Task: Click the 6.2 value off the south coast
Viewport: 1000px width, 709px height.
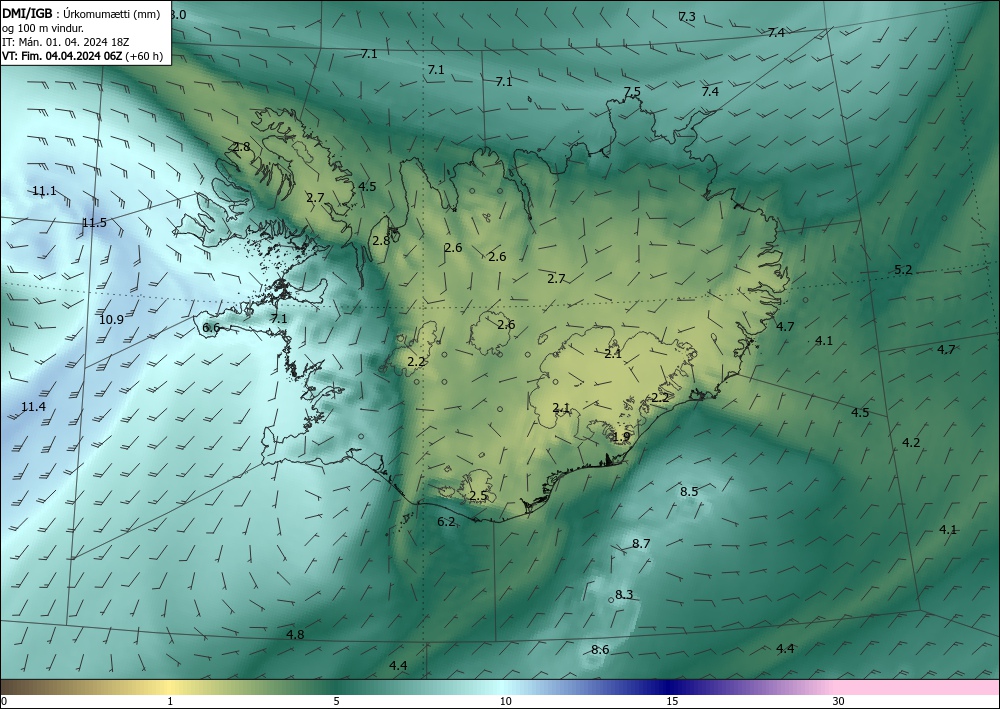Action: (446, 522)
